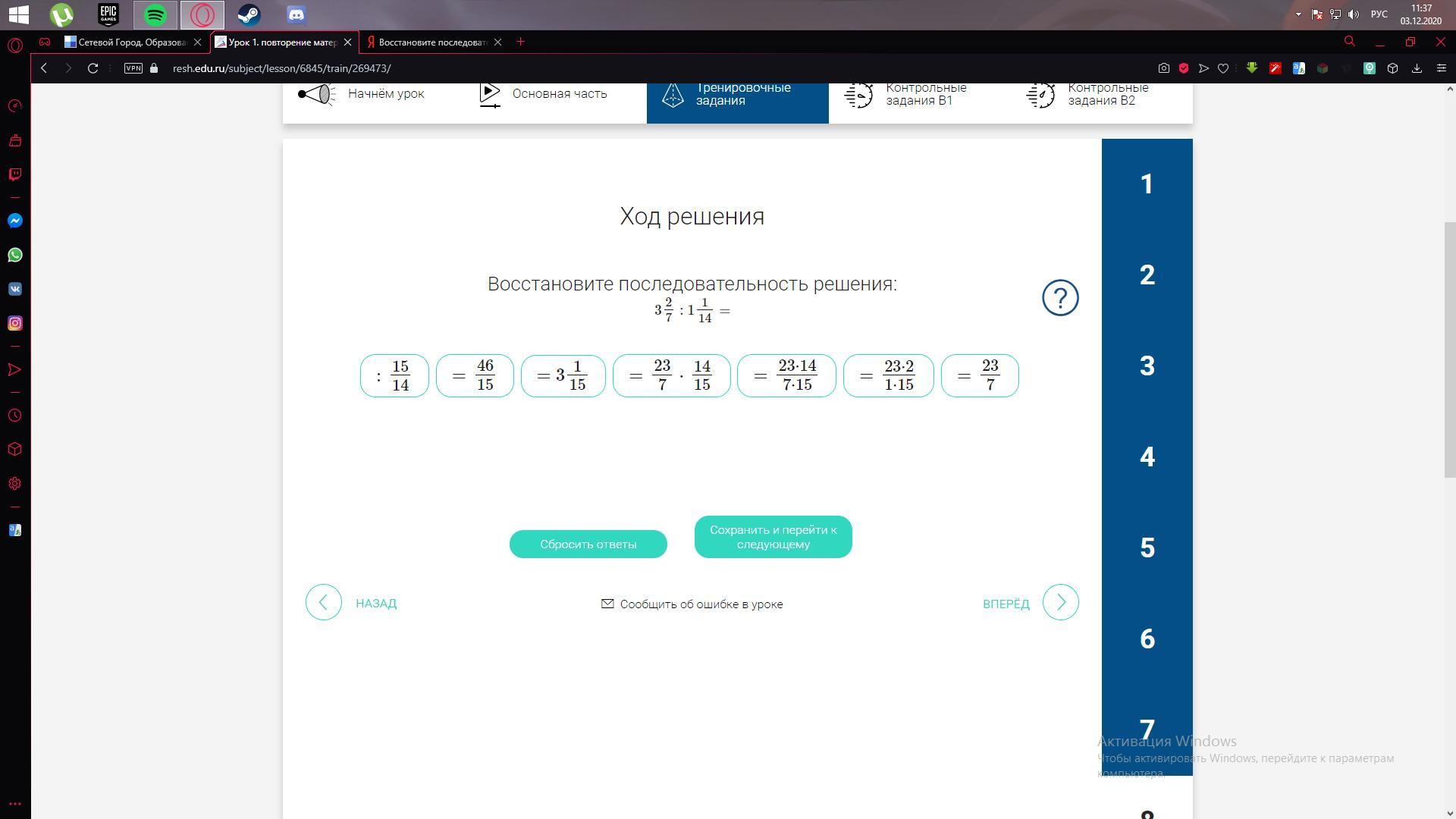Open Opera sidebar settings gear
This screenshot has height=819, width=1456.
coord(15,483)
